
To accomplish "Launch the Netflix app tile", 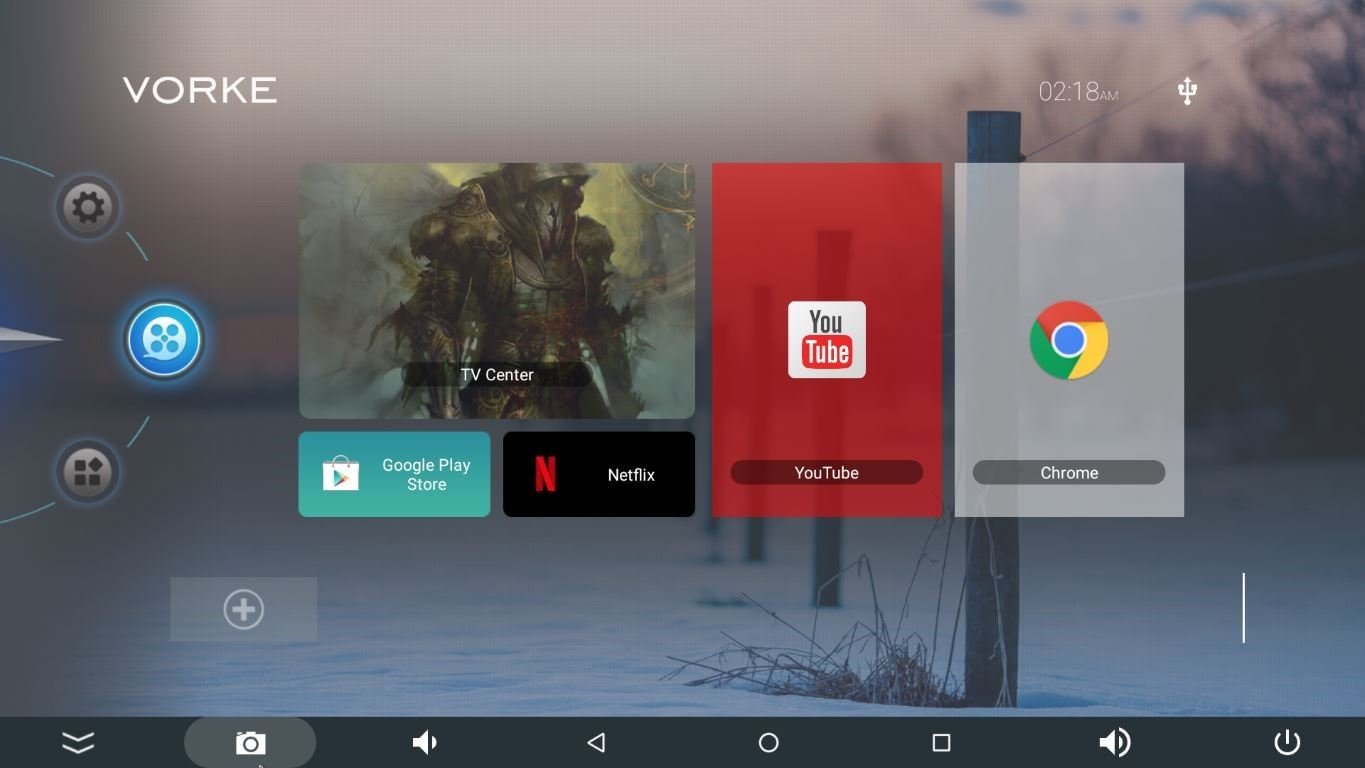I will coord(599,474).
